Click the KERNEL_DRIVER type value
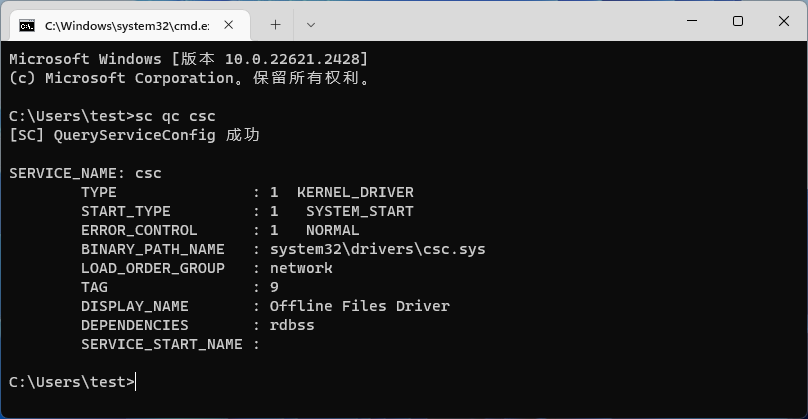 [x=355, y=192]
